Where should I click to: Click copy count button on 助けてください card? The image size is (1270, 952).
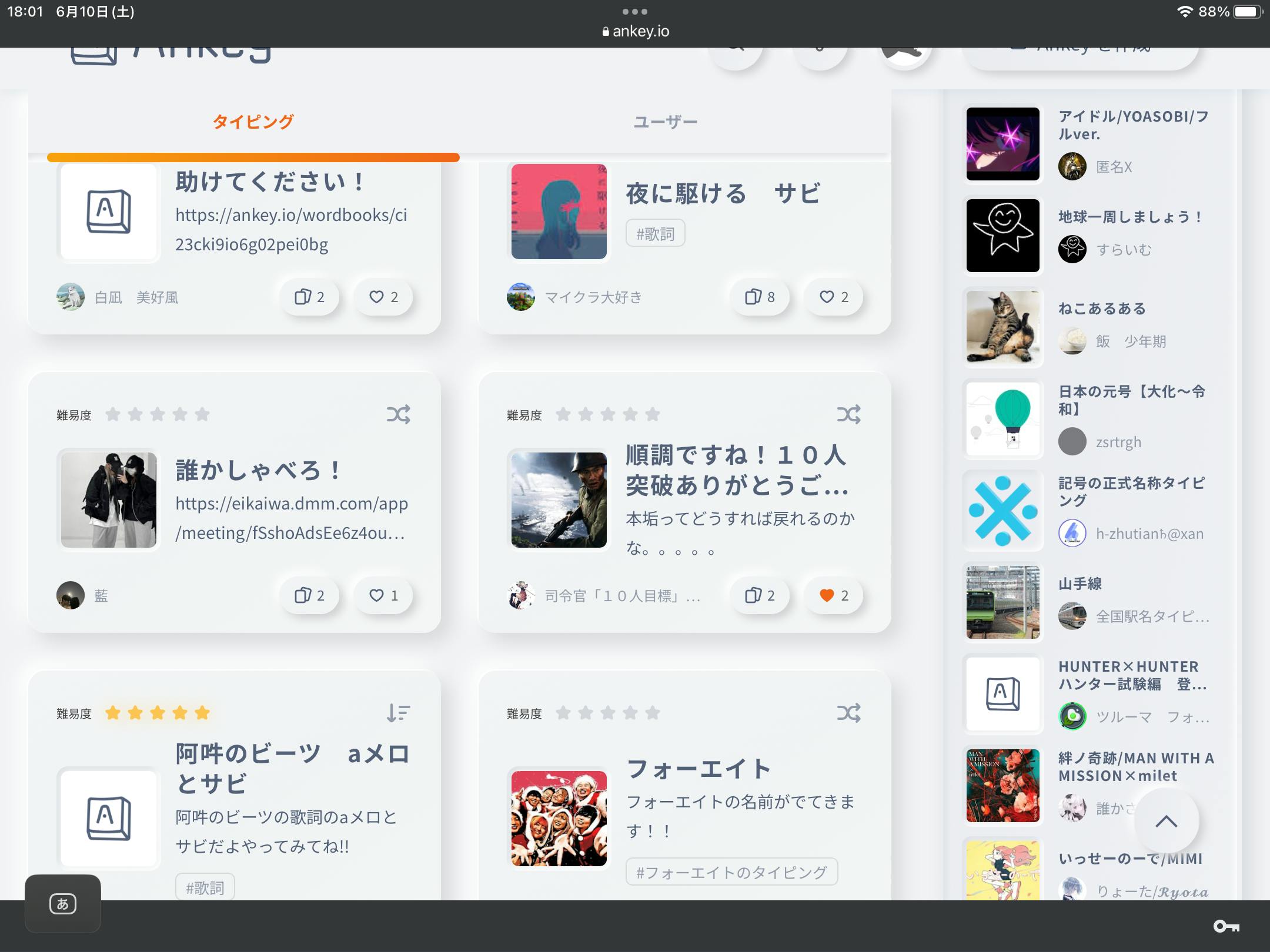tap(309, 297)
